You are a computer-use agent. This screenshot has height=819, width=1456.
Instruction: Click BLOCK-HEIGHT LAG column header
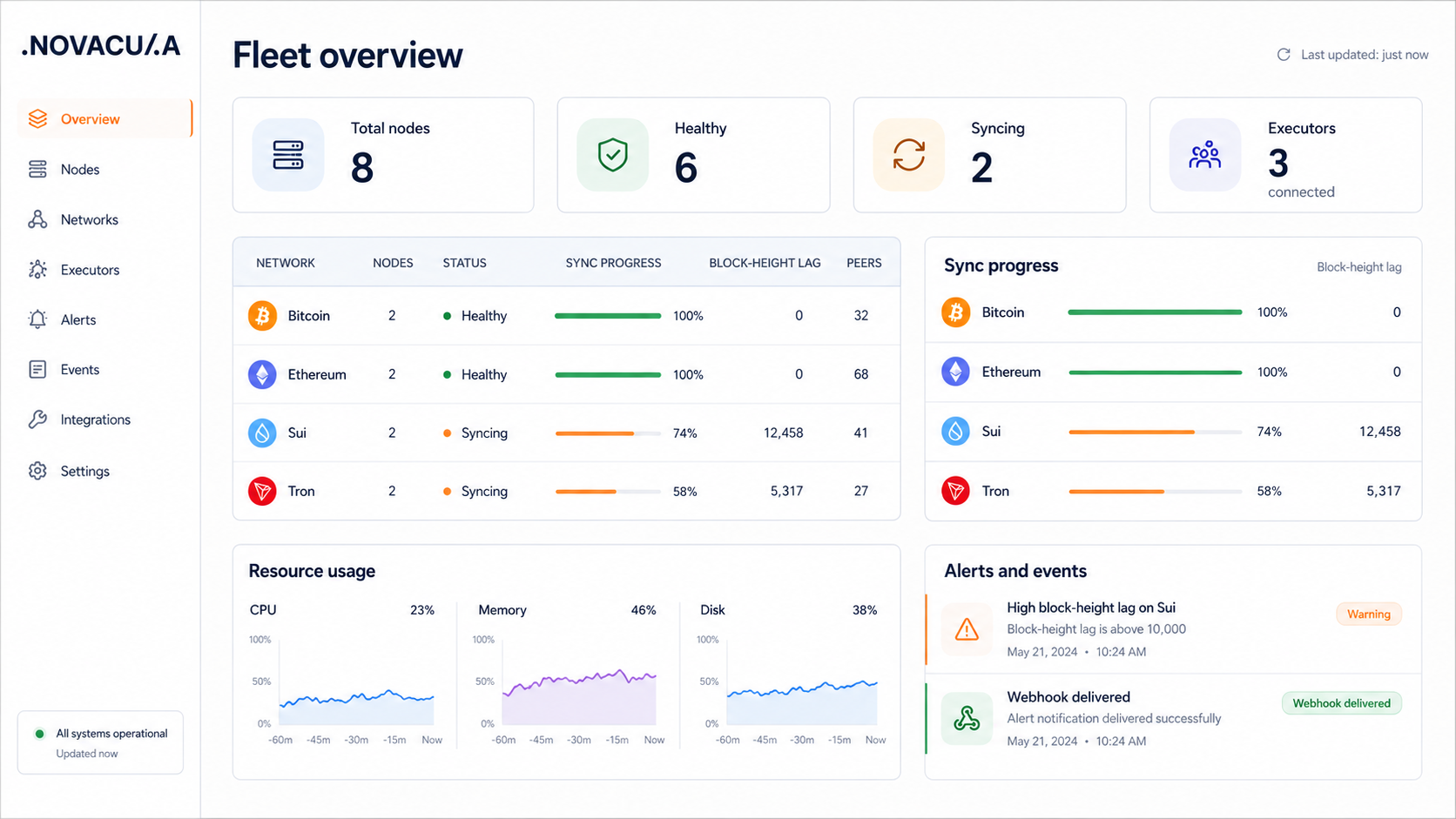point(765,263)
